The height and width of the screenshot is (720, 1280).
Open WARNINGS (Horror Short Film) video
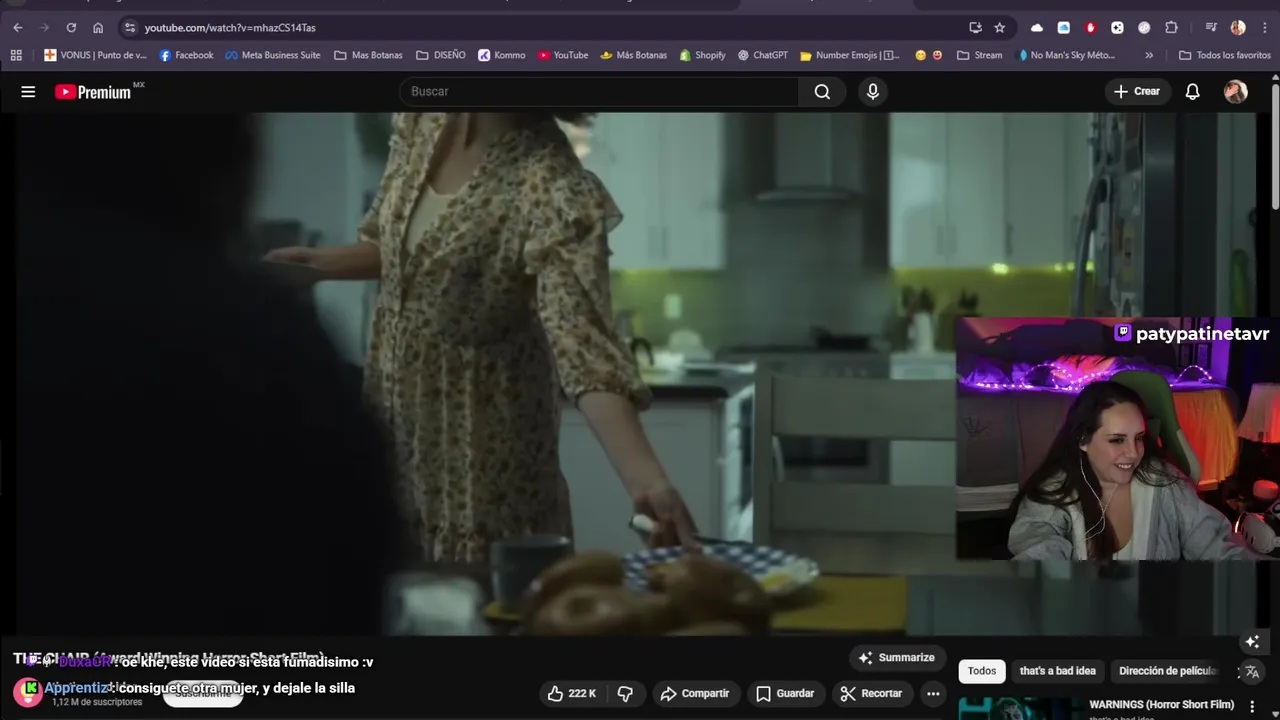[1161, 704]
